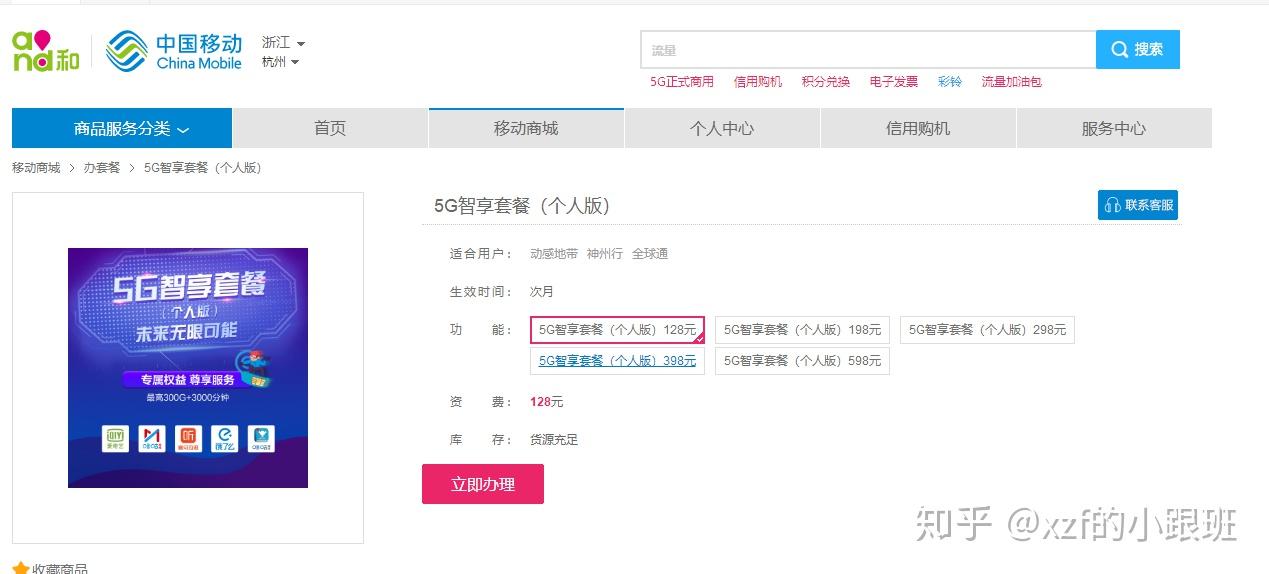This screenshot has height=574, width=1269.
Task: Click the magnifier icon in the search button
Action: (1119, 49)
